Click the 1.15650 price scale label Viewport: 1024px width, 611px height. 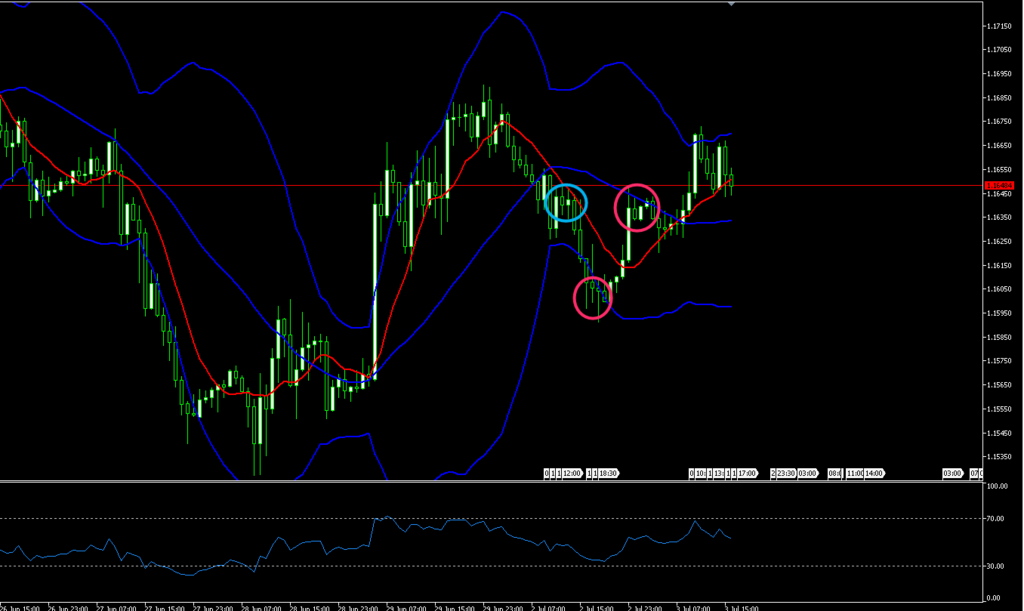(x=999, y=385)
